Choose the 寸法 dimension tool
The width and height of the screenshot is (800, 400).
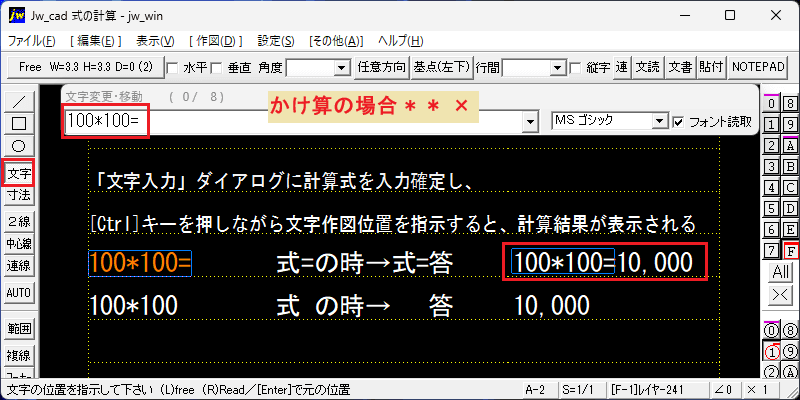(x=19, y=194)
